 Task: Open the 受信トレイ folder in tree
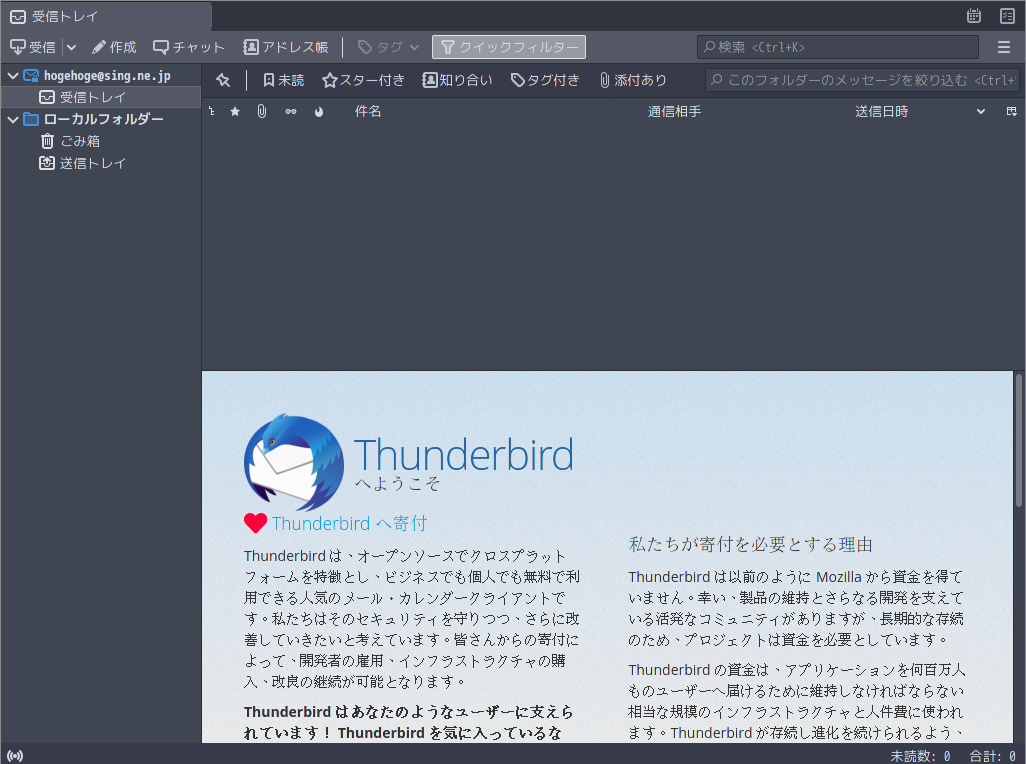point(101,97)
